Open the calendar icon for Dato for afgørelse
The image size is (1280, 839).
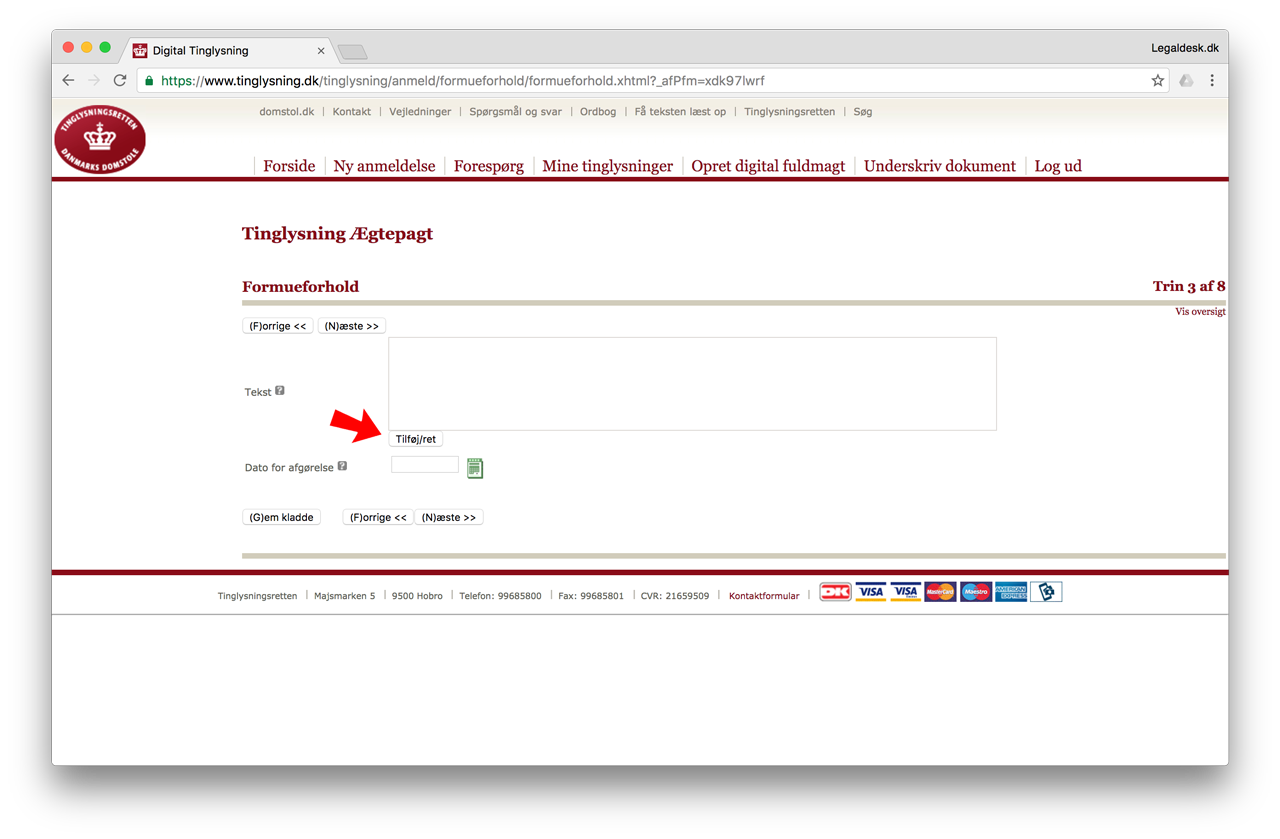(475, 468)
